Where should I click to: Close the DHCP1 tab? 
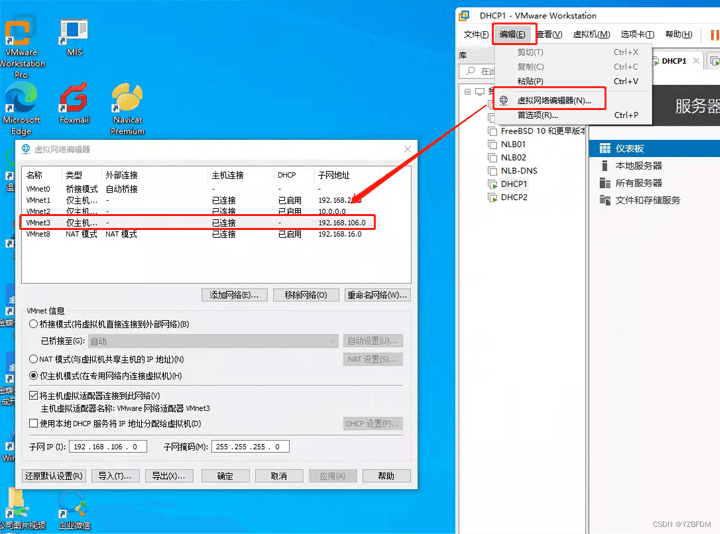pyautogui.click(x=696, y=61)
